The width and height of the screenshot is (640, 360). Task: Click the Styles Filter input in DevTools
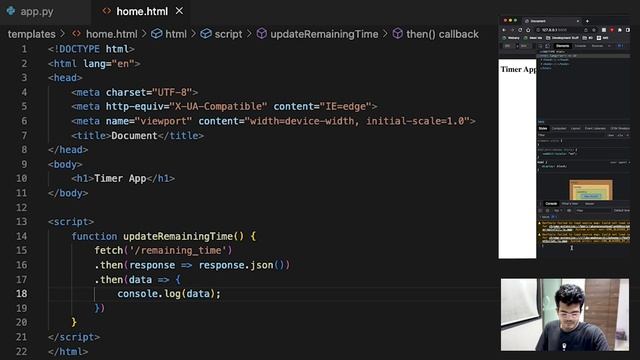click(571, 135)
